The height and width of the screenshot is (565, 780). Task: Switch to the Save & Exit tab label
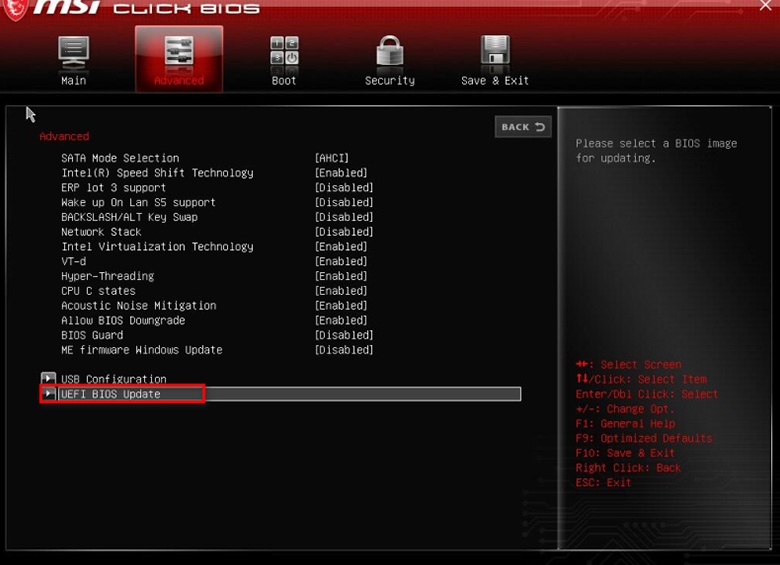click(495, 81)
